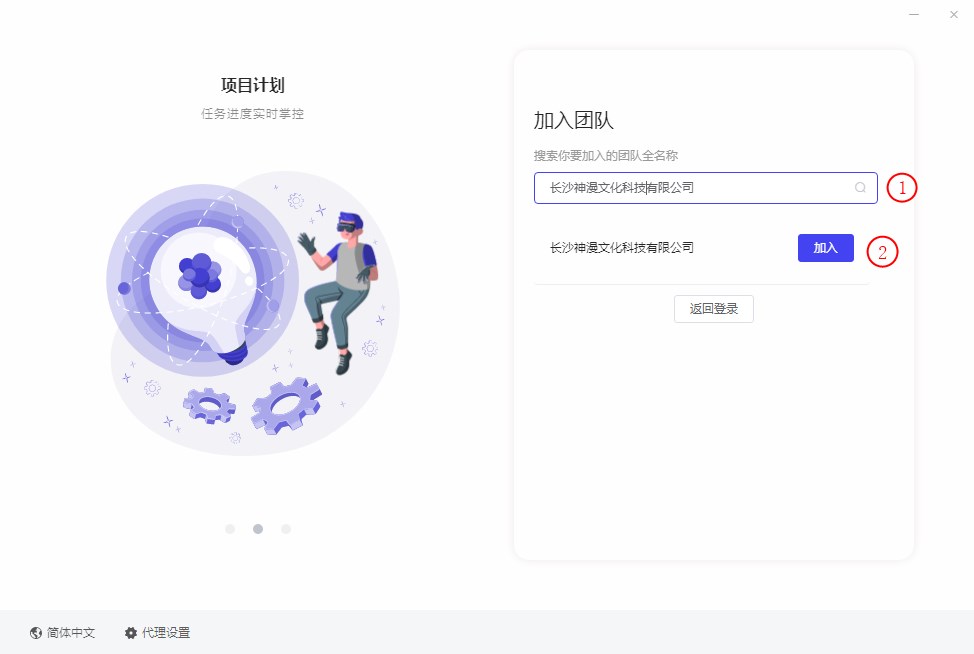Close the login window

click(x=954, y=14)
